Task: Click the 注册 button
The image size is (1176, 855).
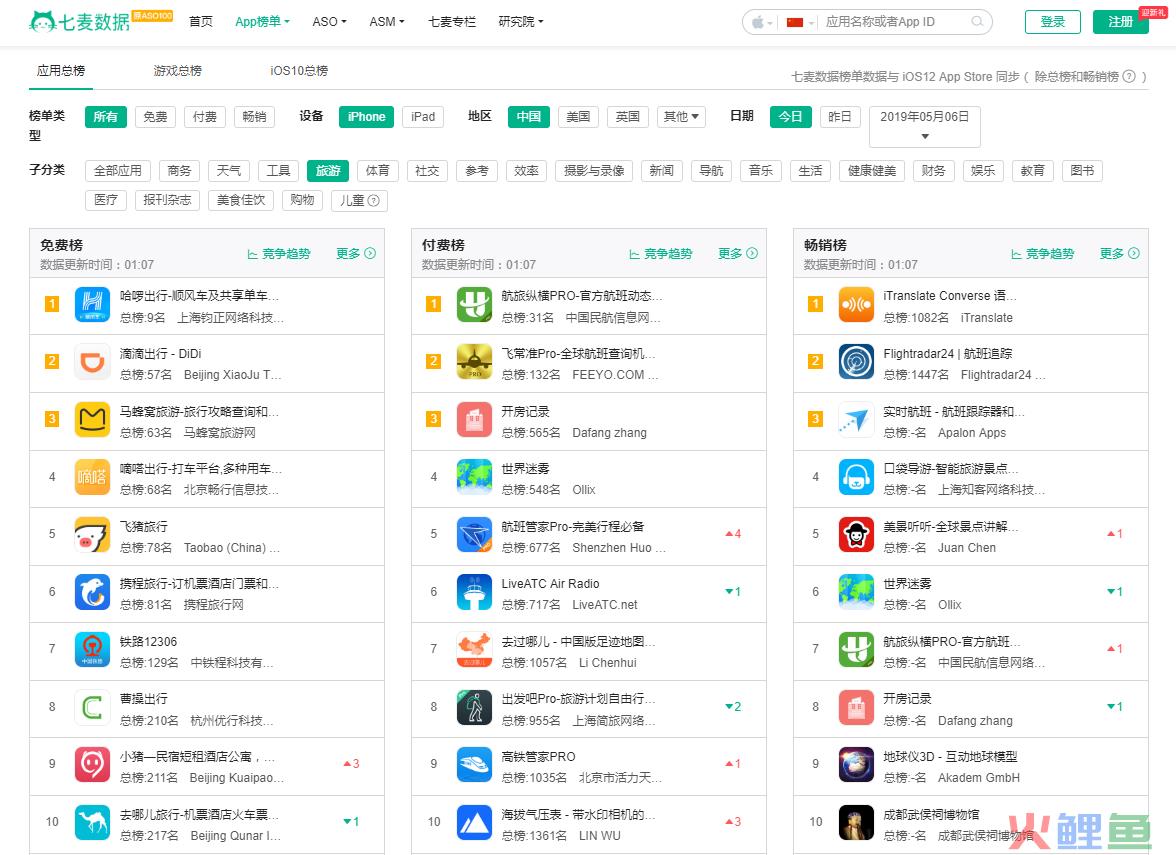Action: pos(1120,22)
